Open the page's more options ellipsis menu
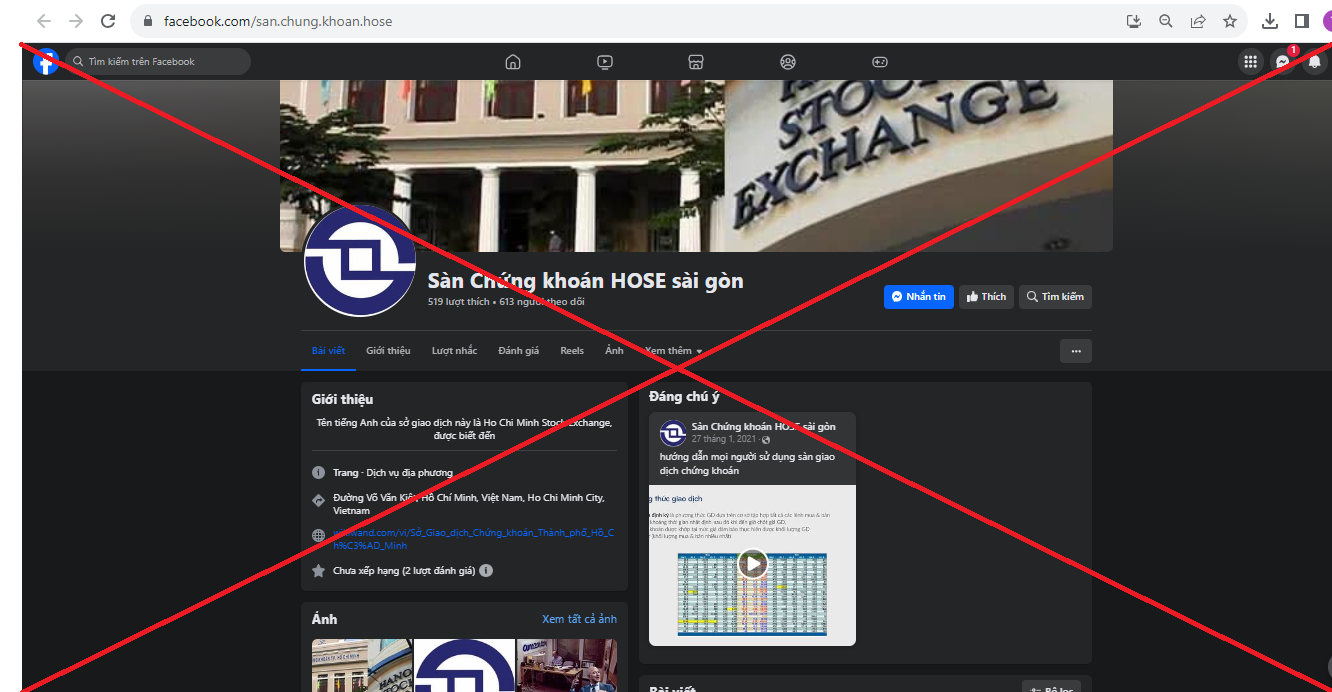Viewport: 1332px width, 692px height. [x=1076, y=350]
